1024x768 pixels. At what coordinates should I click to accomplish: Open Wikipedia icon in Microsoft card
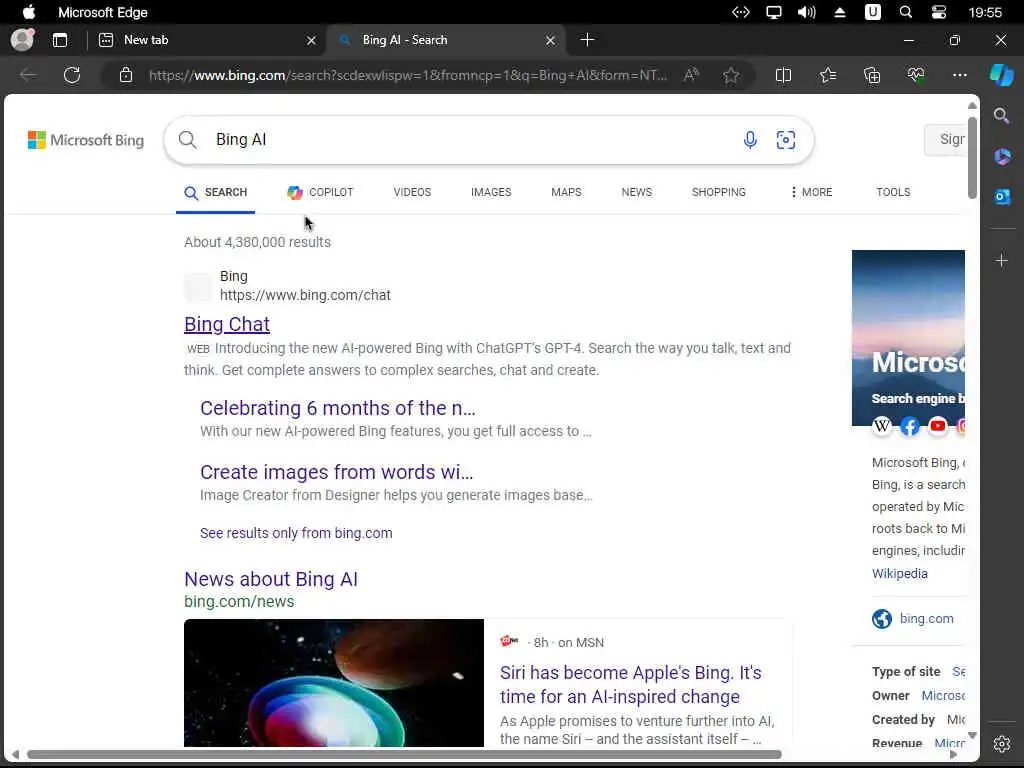click(882, 426)
